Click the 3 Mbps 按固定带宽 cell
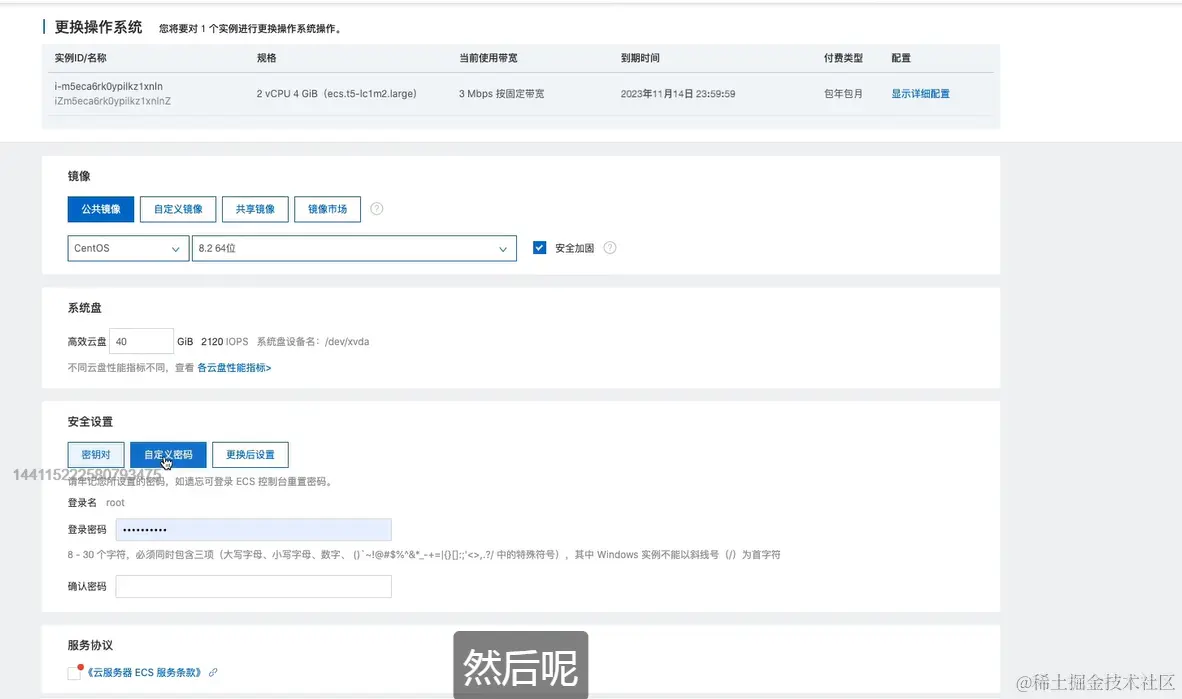The width and height of the screenshot is (1182, 699). click(501, 94)
